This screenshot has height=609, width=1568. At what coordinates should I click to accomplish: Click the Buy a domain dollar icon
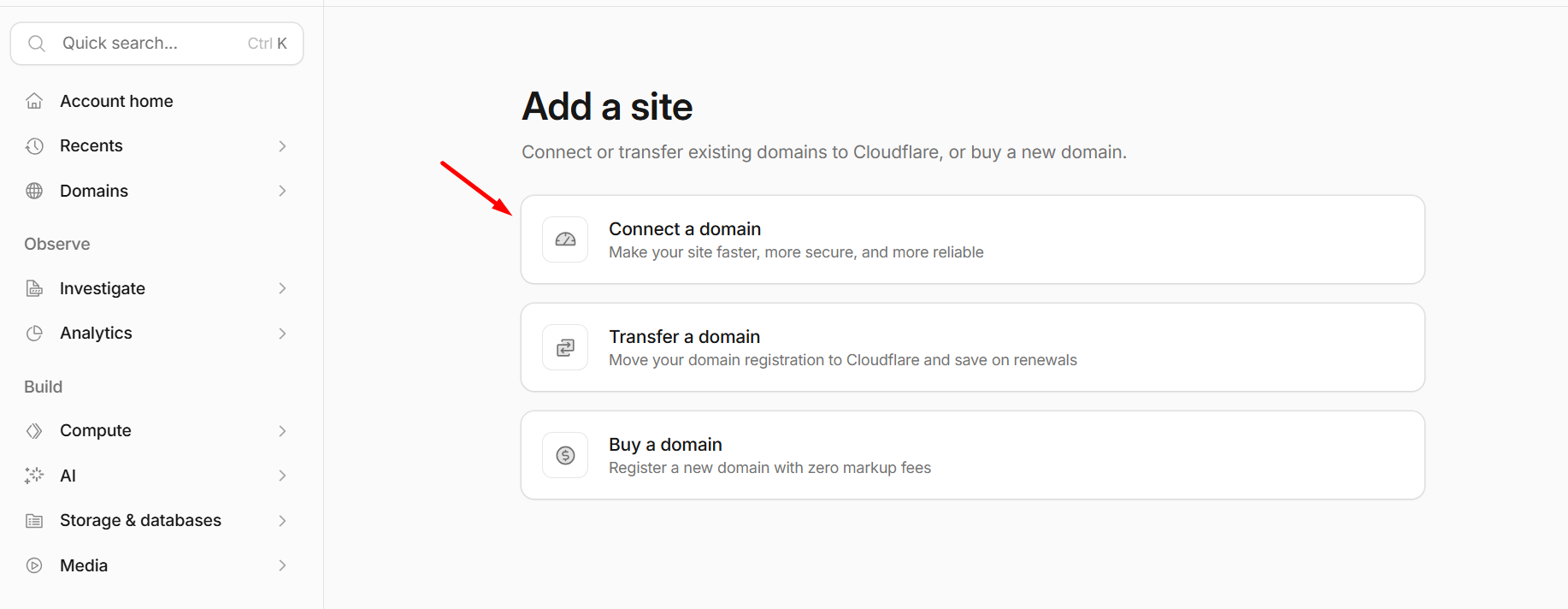(x=565, y=455)
